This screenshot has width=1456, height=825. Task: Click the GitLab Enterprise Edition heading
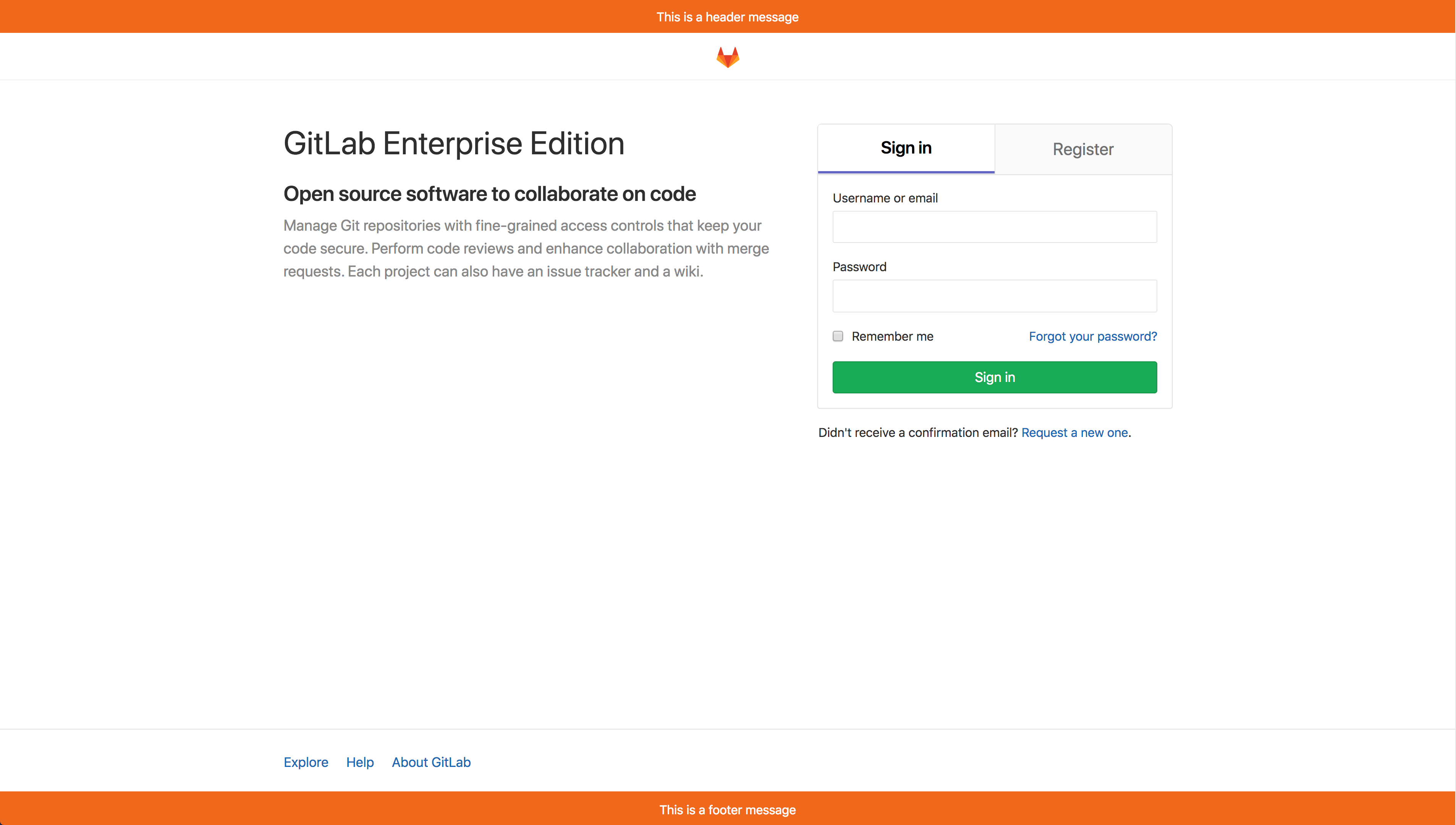pos(454,143)
